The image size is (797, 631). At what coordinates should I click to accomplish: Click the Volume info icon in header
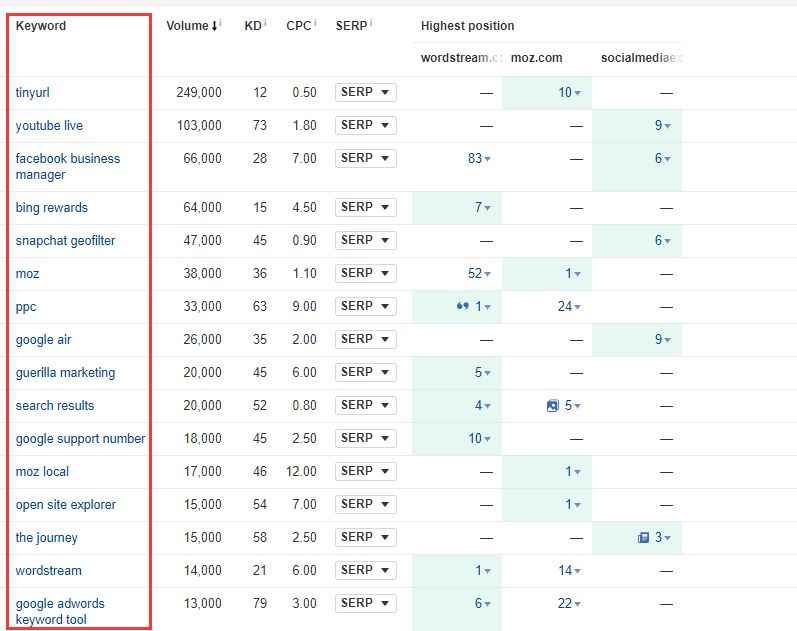(x=220, y=22)
